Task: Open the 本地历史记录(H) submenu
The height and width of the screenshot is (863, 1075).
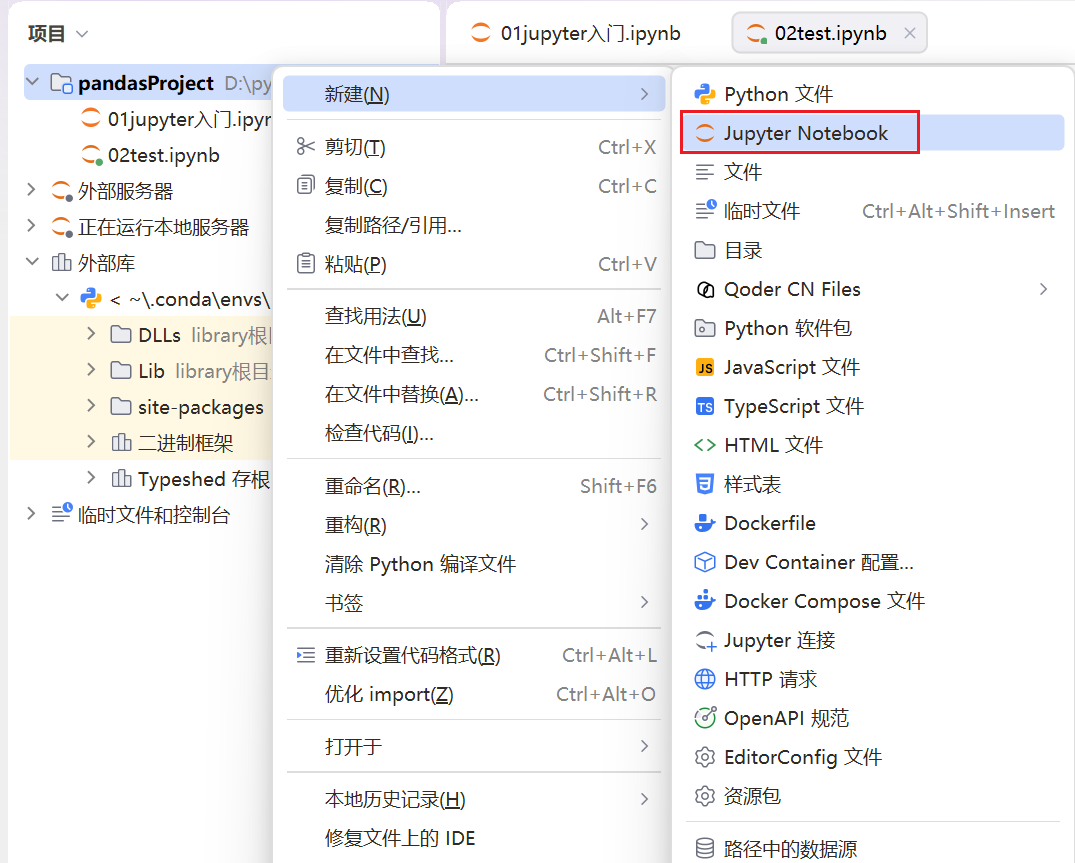Action: coord(474,799)
